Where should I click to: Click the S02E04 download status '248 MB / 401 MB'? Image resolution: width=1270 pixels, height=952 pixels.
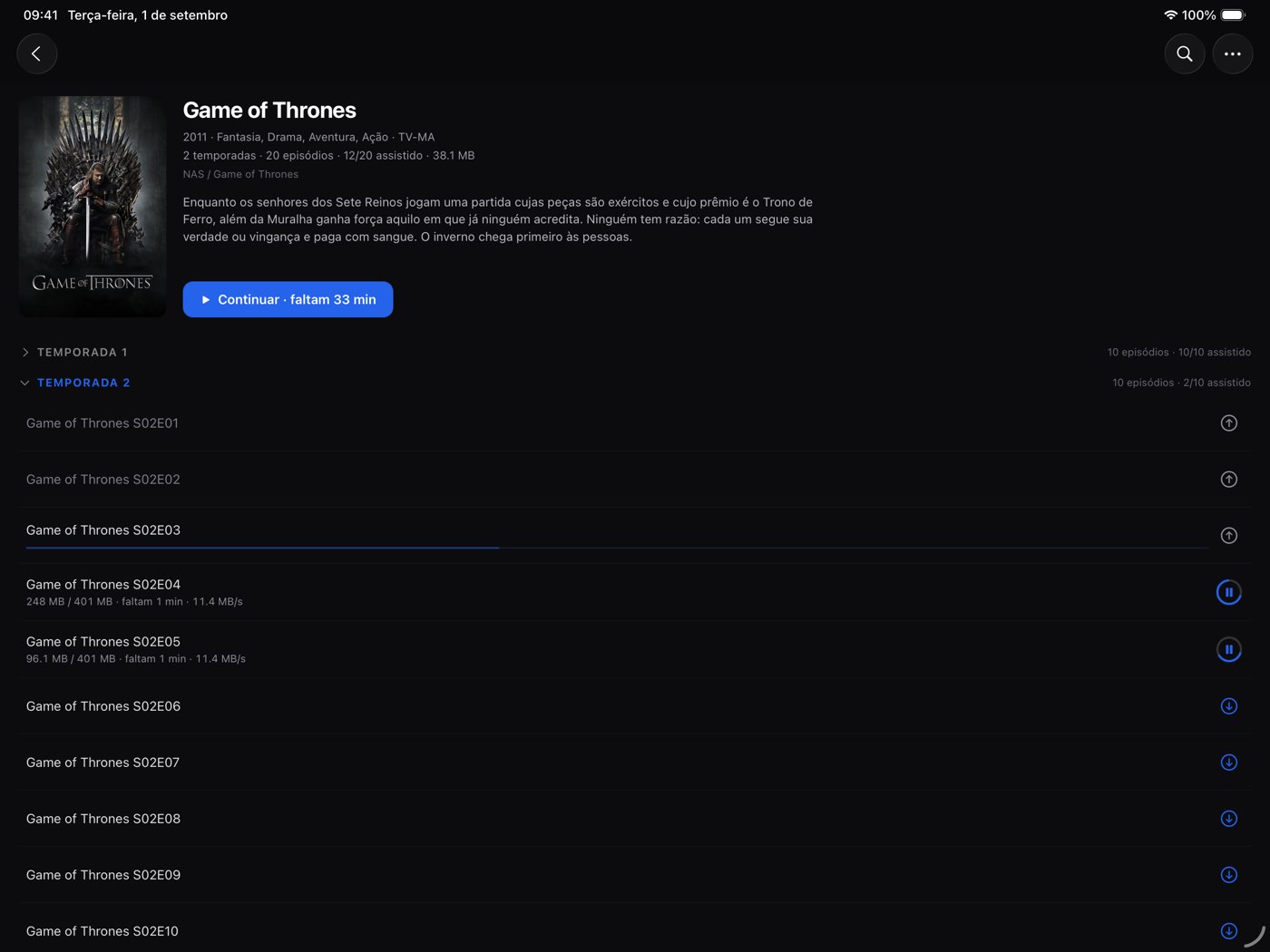click(x=70, y=602)
